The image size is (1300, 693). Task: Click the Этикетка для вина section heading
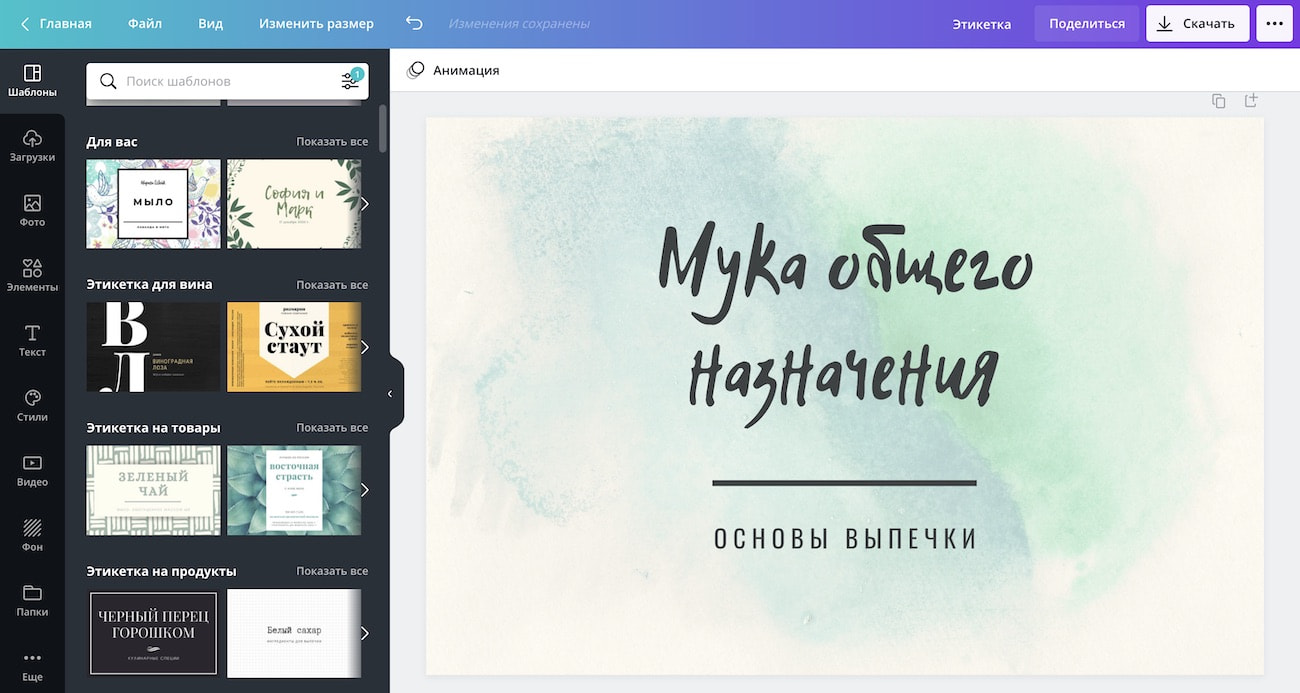149,285
